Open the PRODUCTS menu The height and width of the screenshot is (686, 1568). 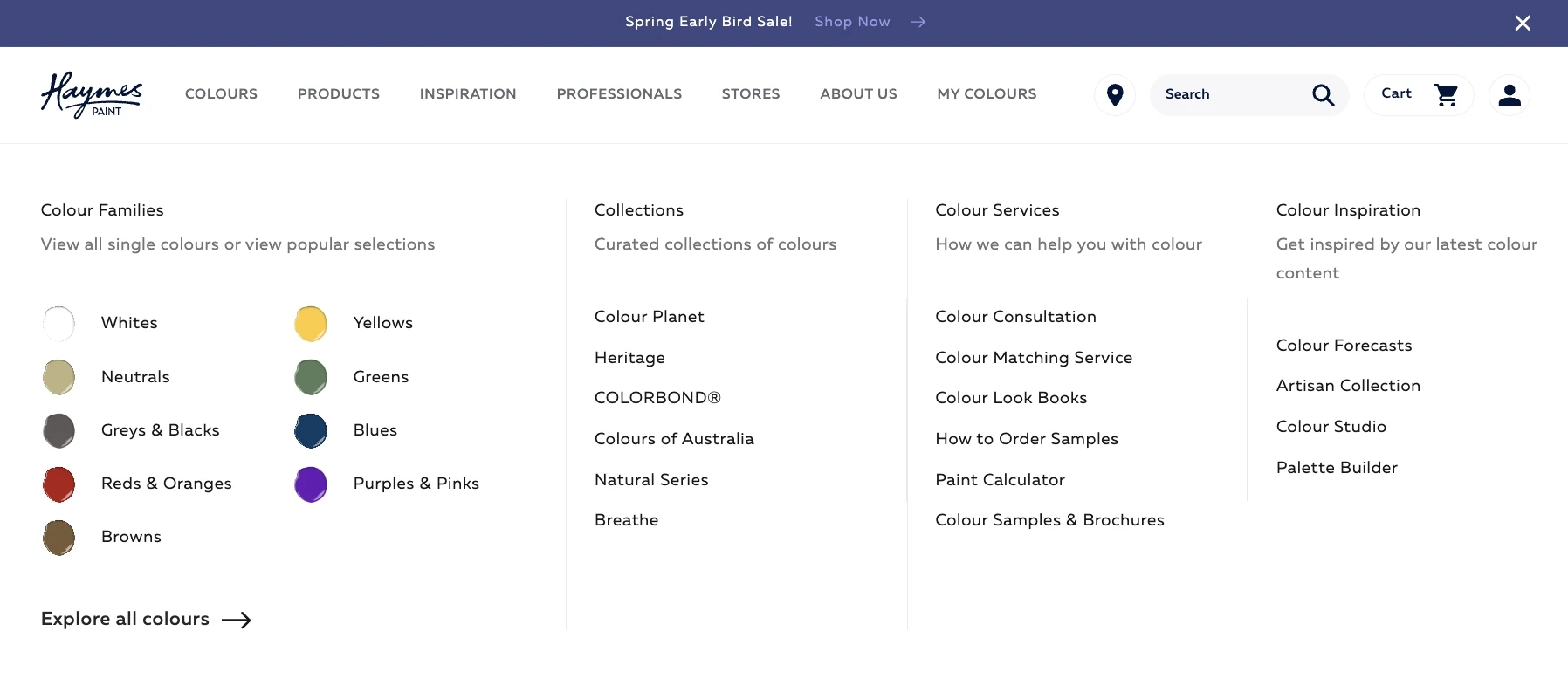pos(339,94)
